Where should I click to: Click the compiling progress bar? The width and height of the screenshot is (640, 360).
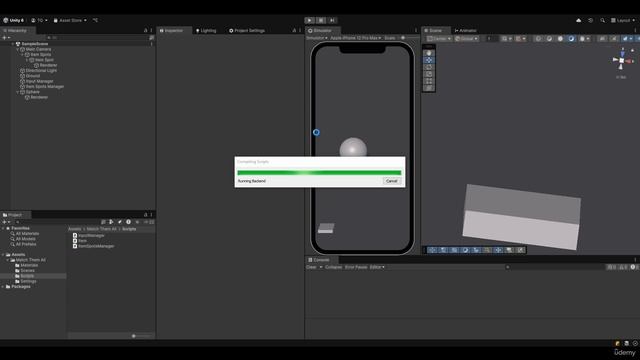[x=319, y=173]
